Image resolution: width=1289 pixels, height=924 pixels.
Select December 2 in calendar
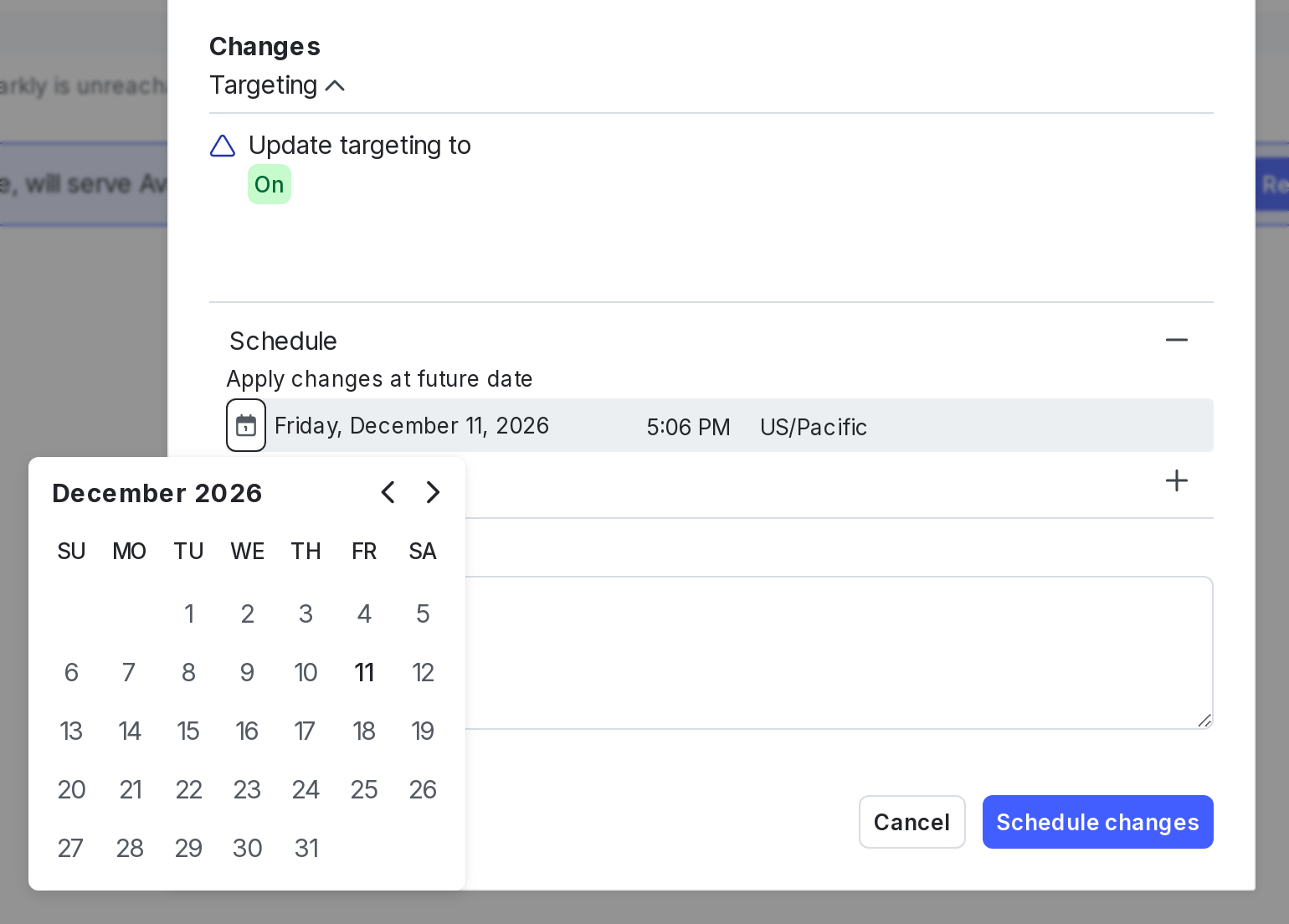pyautogui.click(x=248, y=614)
